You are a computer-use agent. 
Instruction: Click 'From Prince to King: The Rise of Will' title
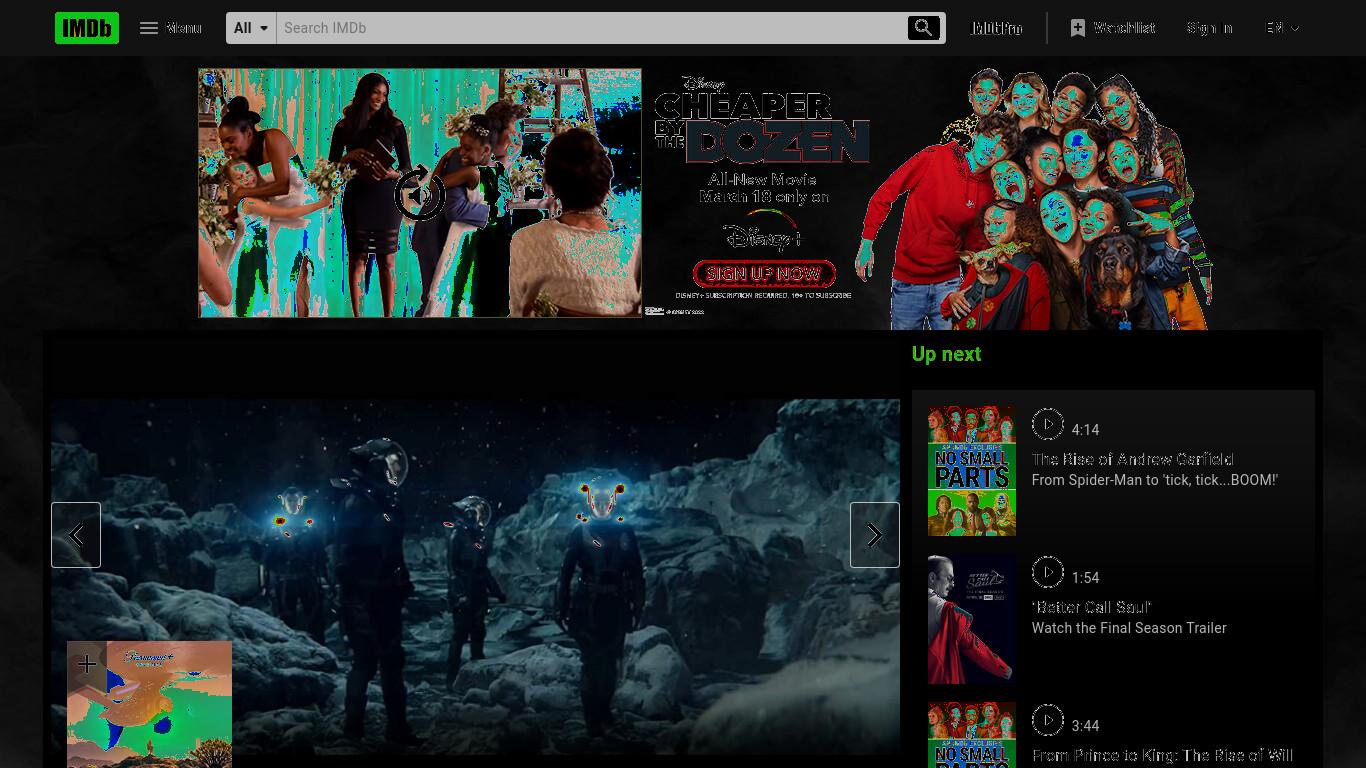(x=1162, y=755)
